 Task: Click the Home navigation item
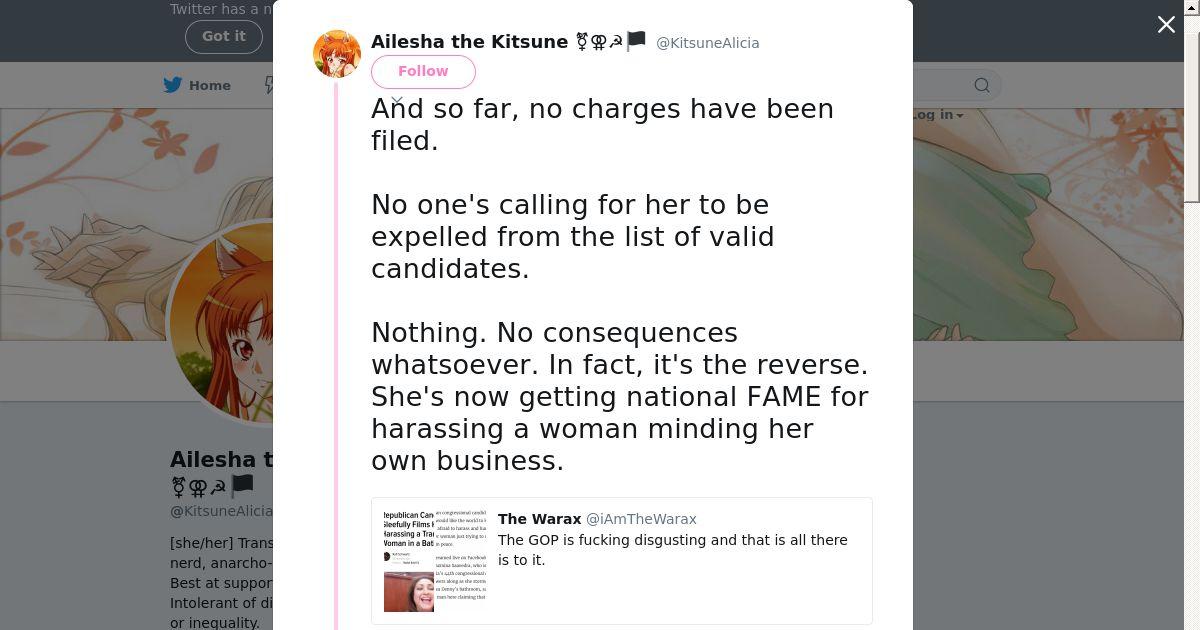[x=210, y=86]
